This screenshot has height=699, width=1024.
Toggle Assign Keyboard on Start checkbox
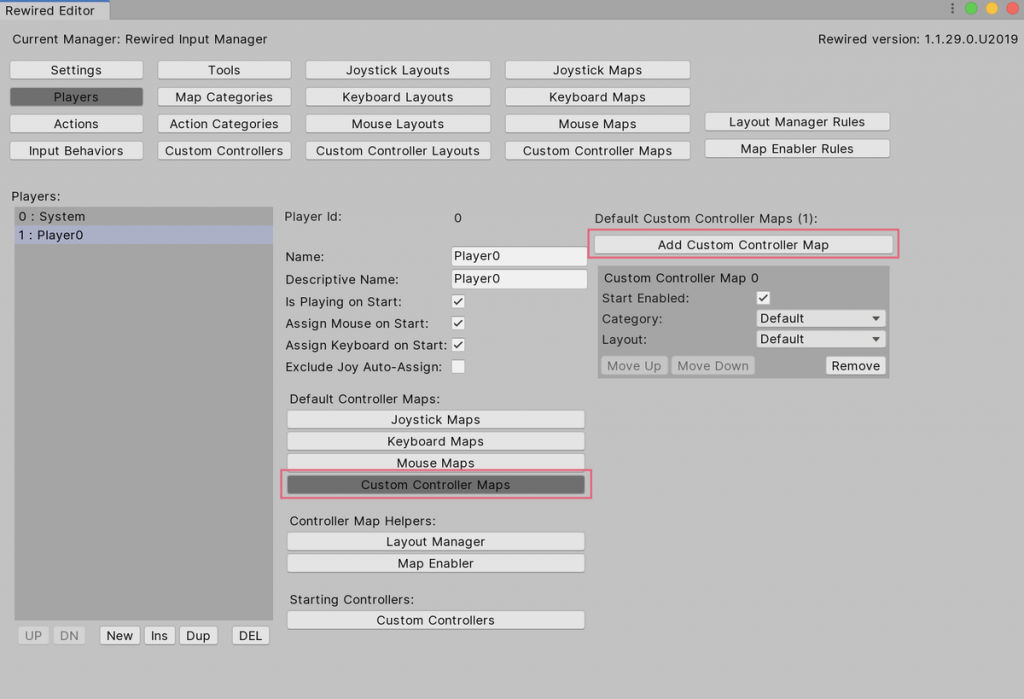458,345
